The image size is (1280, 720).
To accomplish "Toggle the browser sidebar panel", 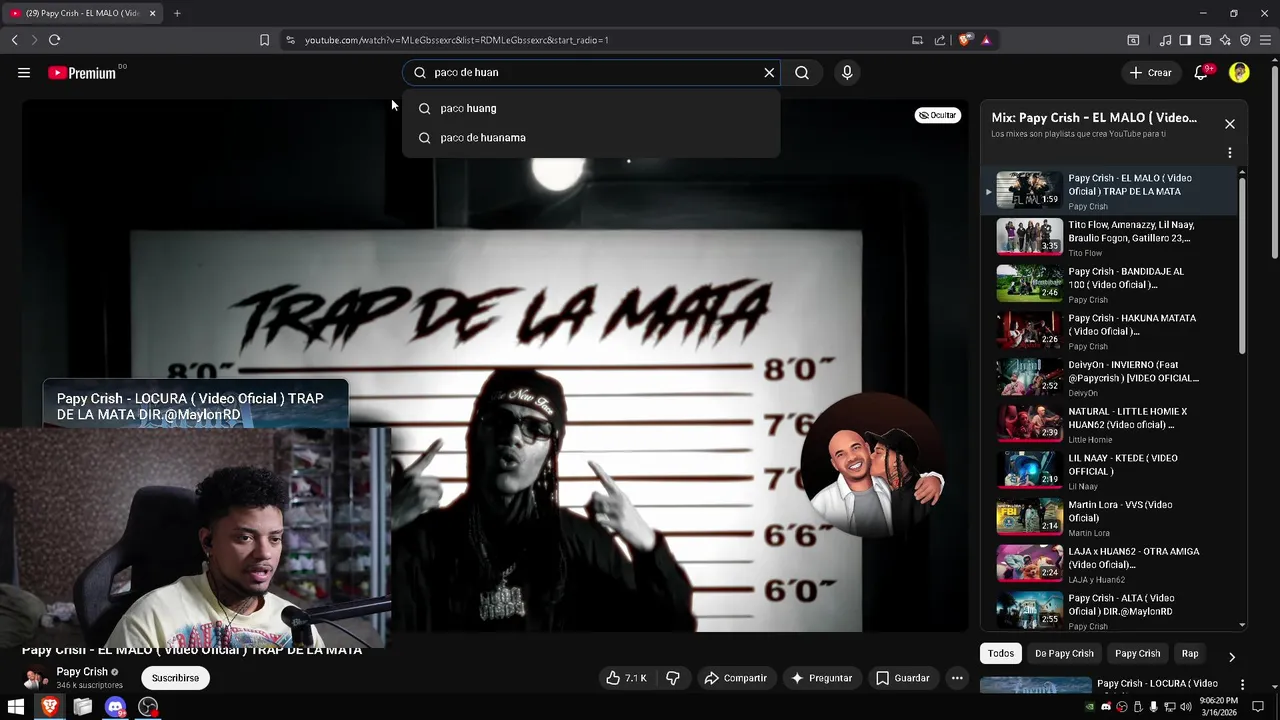I will 1185,40.
